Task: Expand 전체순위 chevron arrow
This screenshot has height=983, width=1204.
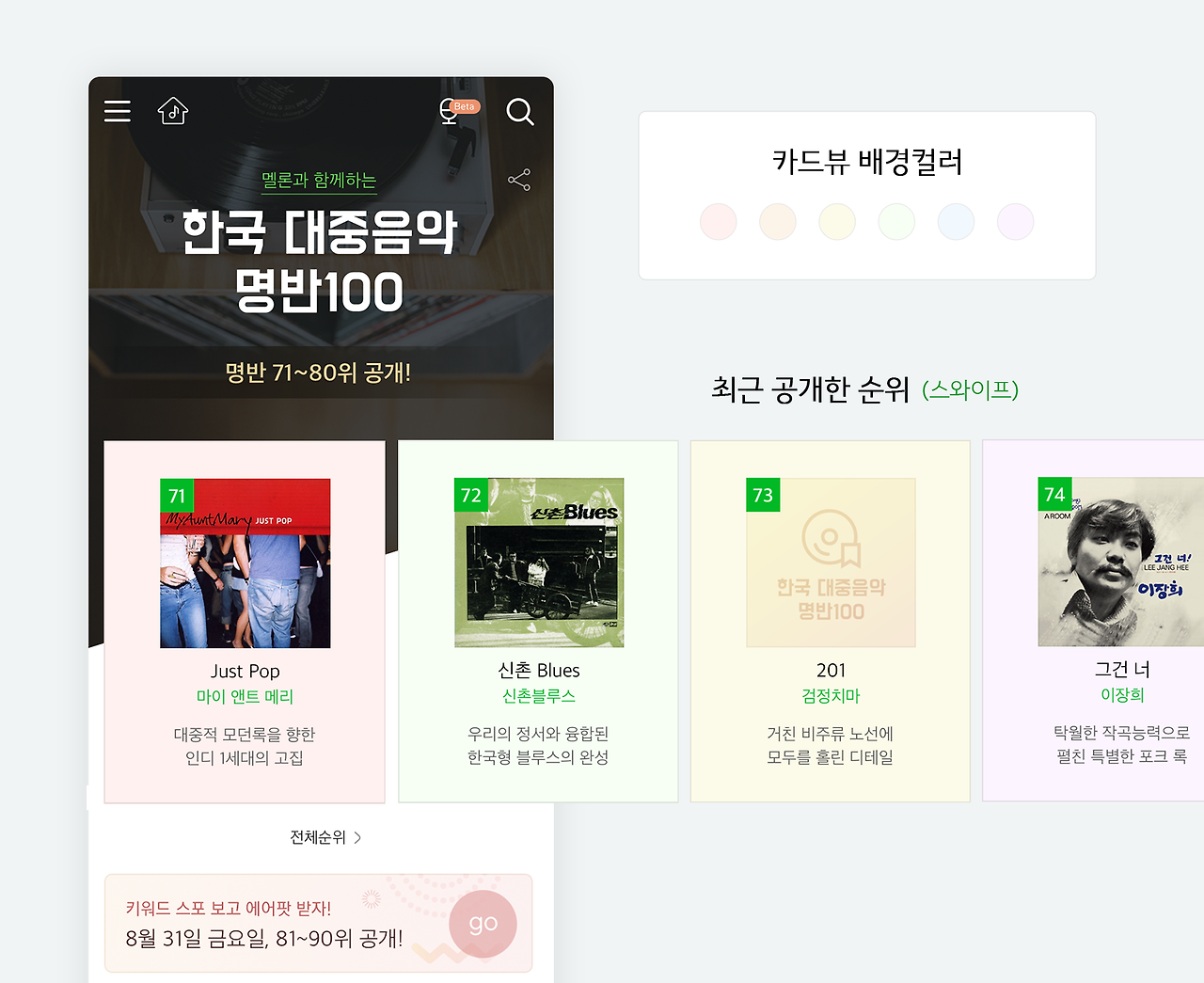Action: tap(357, 837)
